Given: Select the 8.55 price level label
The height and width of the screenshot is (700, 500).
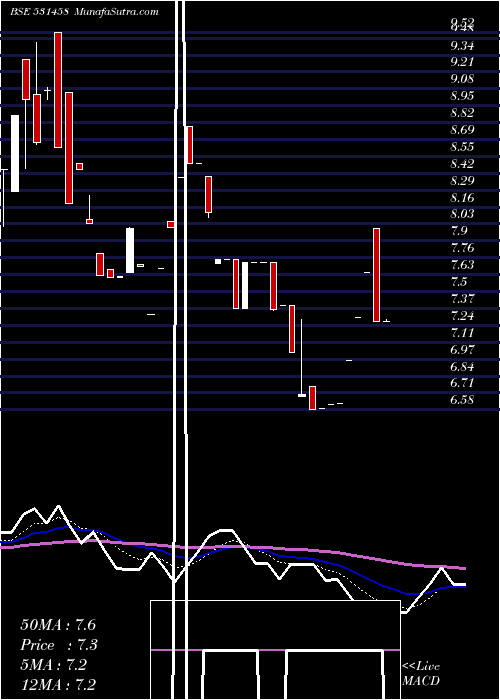Looking at the screenshot, I should click(462, 147).
